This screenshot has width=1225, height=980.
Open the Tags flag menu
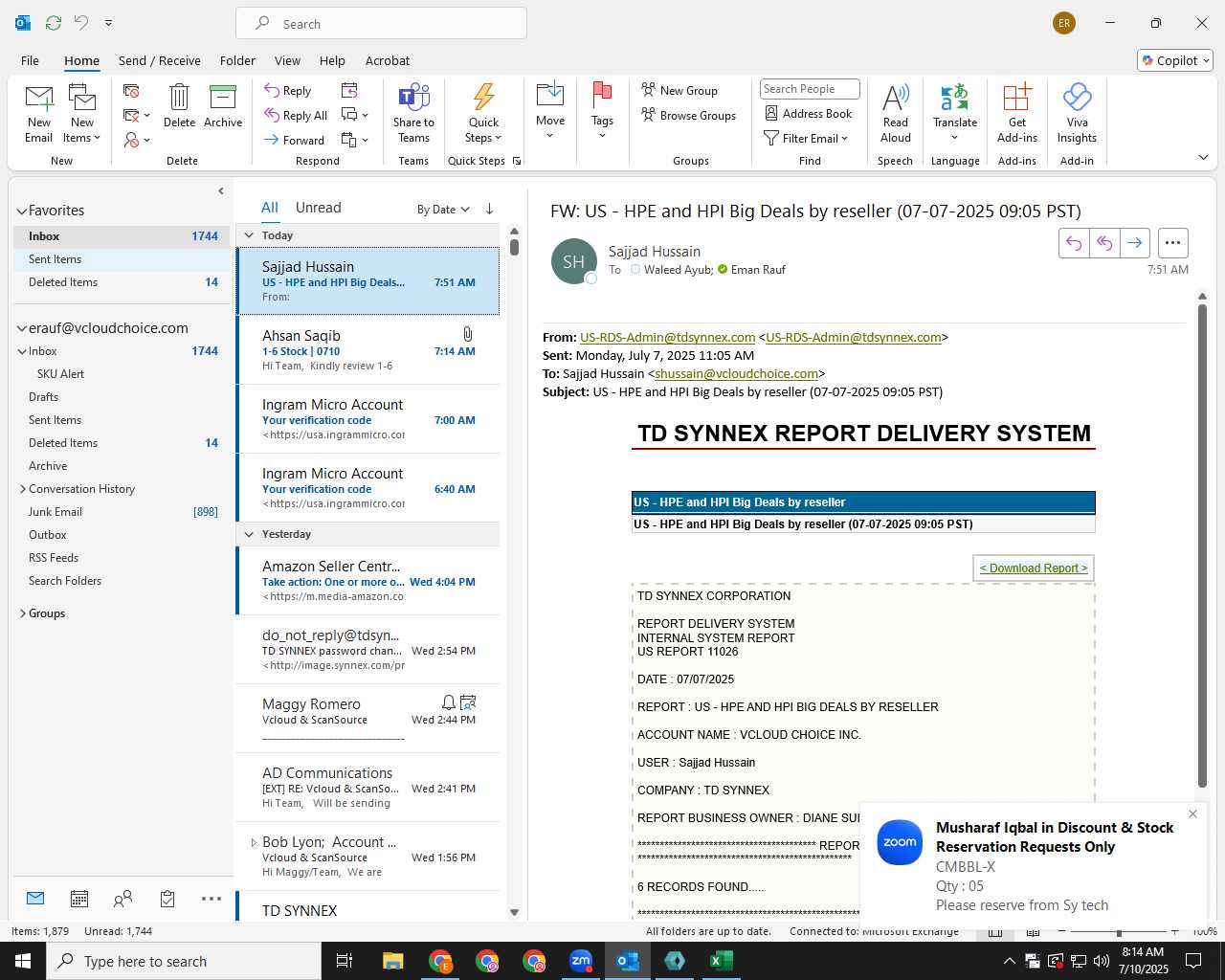[x=602, y=111]
